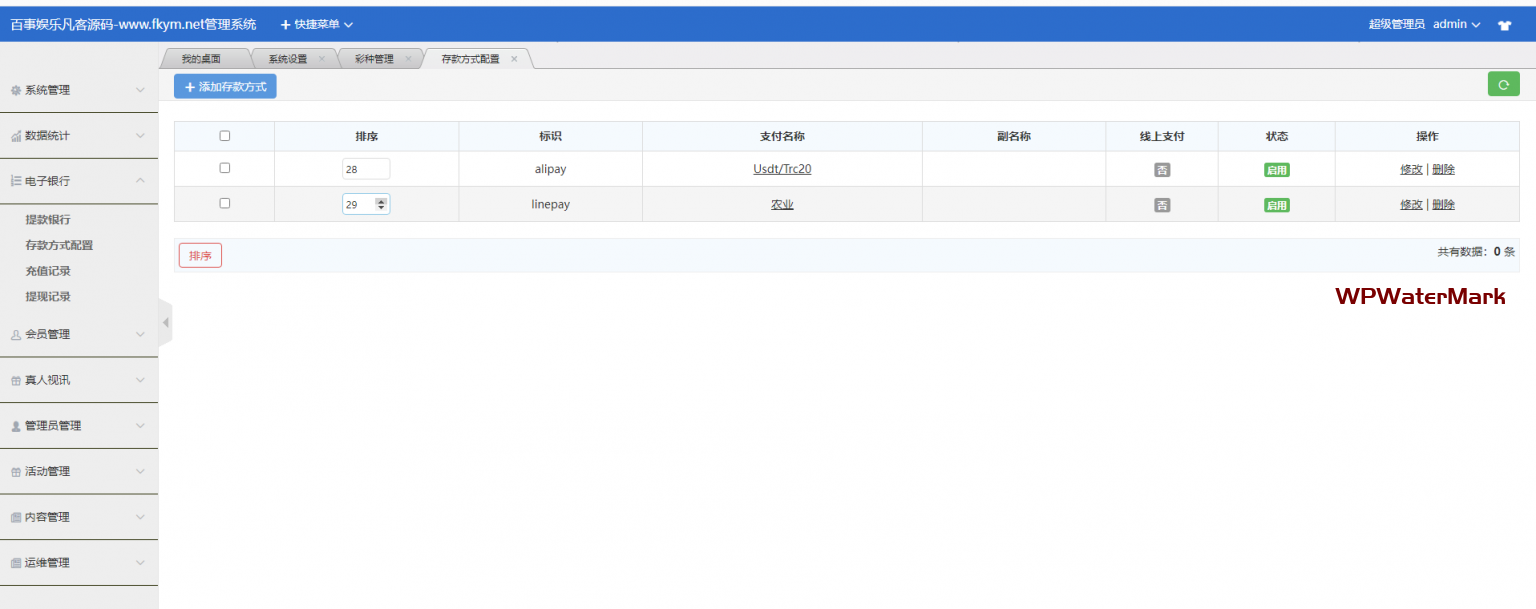Screen dimensions: 1536x609
Task: Check the linepay row checkbox
Action: coord(224,203)
